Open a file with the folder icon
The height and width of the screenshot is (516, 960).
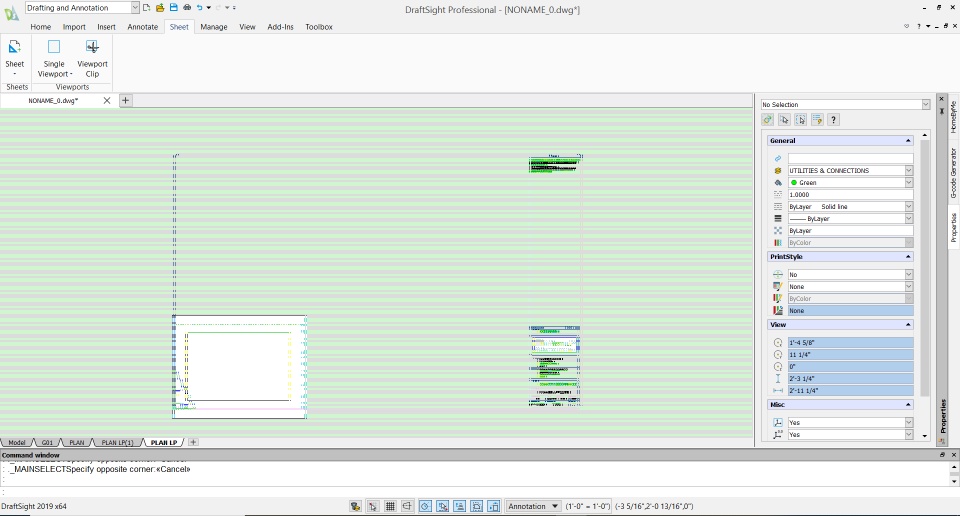pyautogui.click(x=160, y=8)
